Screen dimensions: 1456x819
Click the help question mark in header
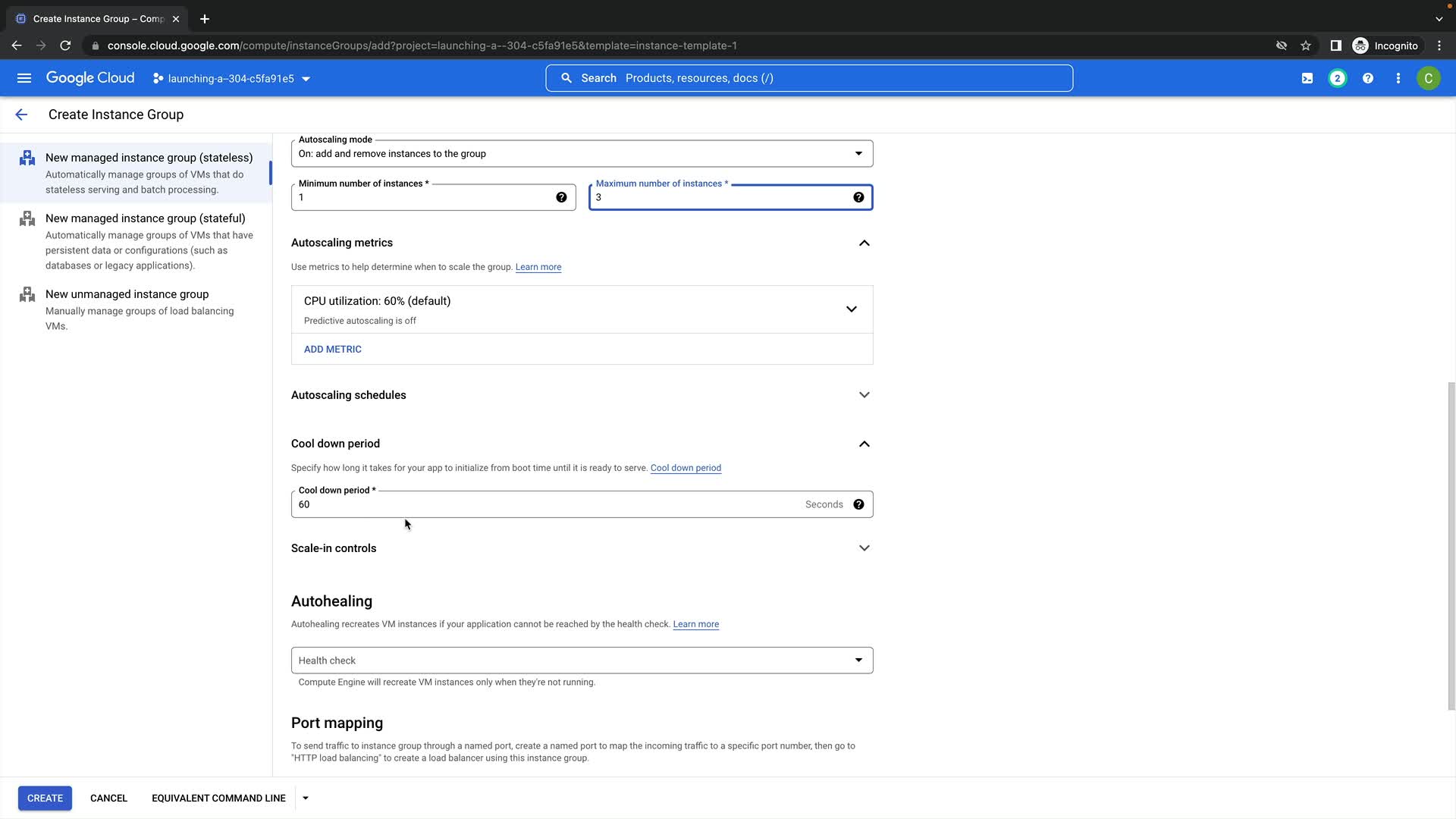(1368, 78)
